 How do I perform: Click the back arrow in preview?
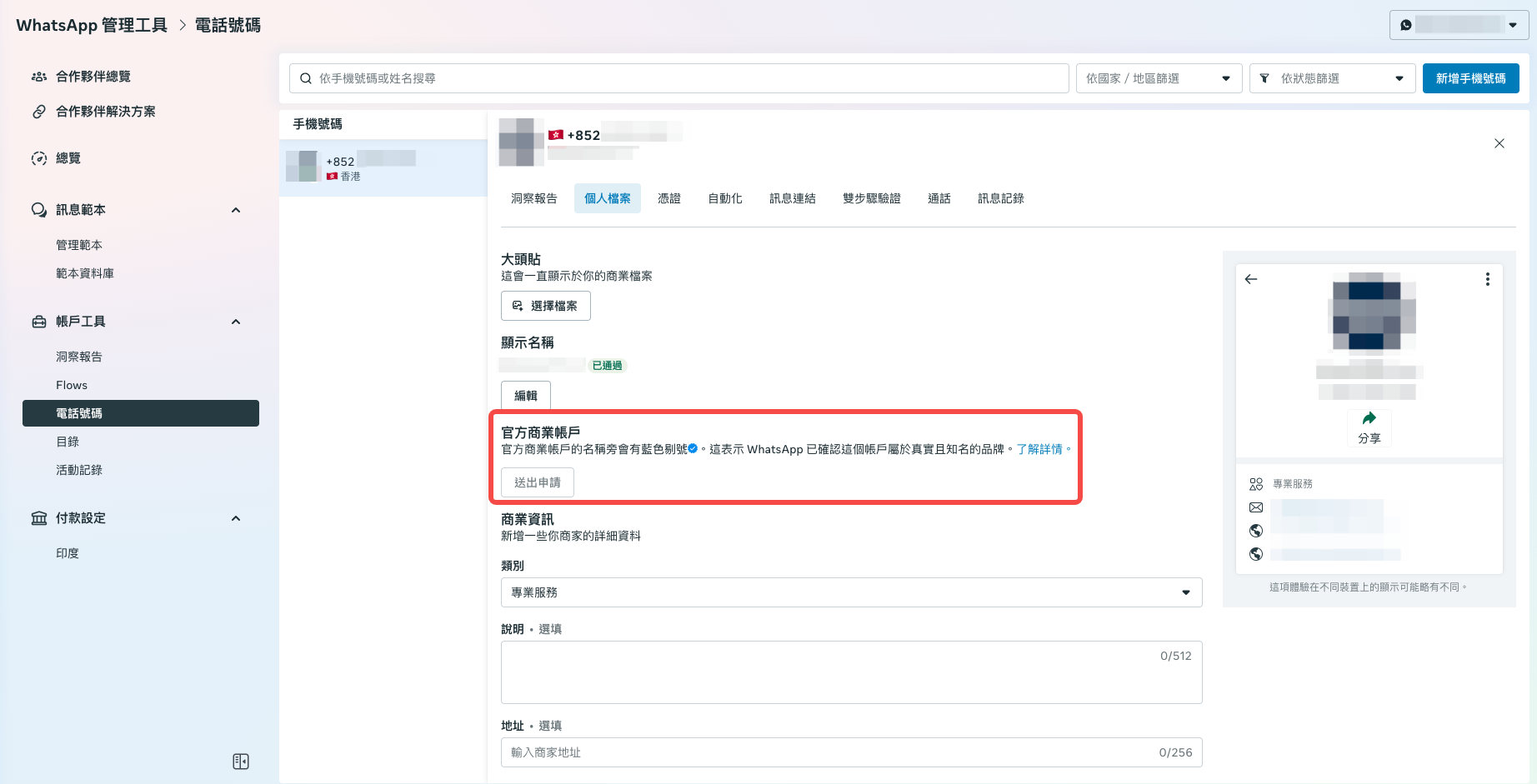[1251, 279]
